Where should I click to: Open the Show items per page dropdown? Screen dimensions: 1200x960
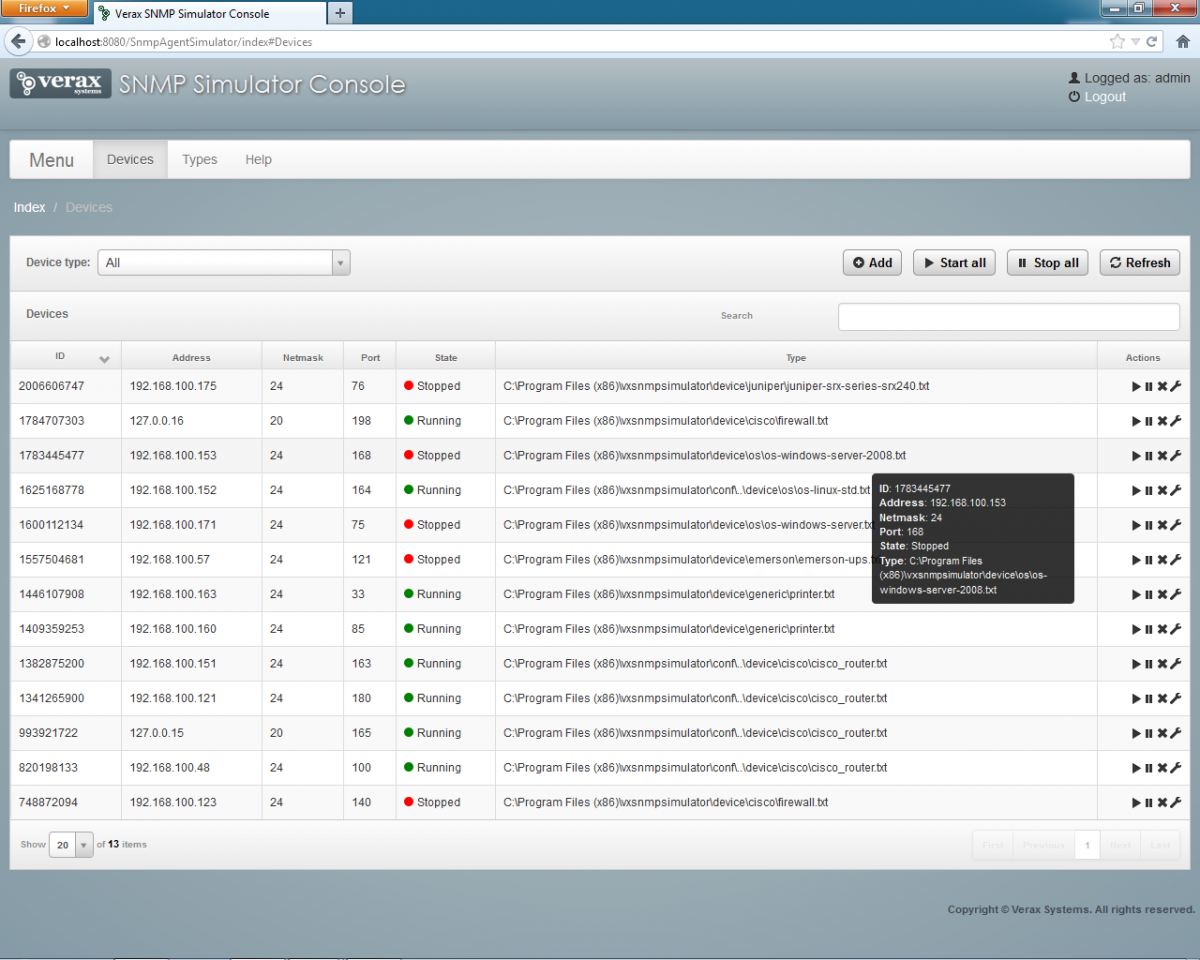70,845
